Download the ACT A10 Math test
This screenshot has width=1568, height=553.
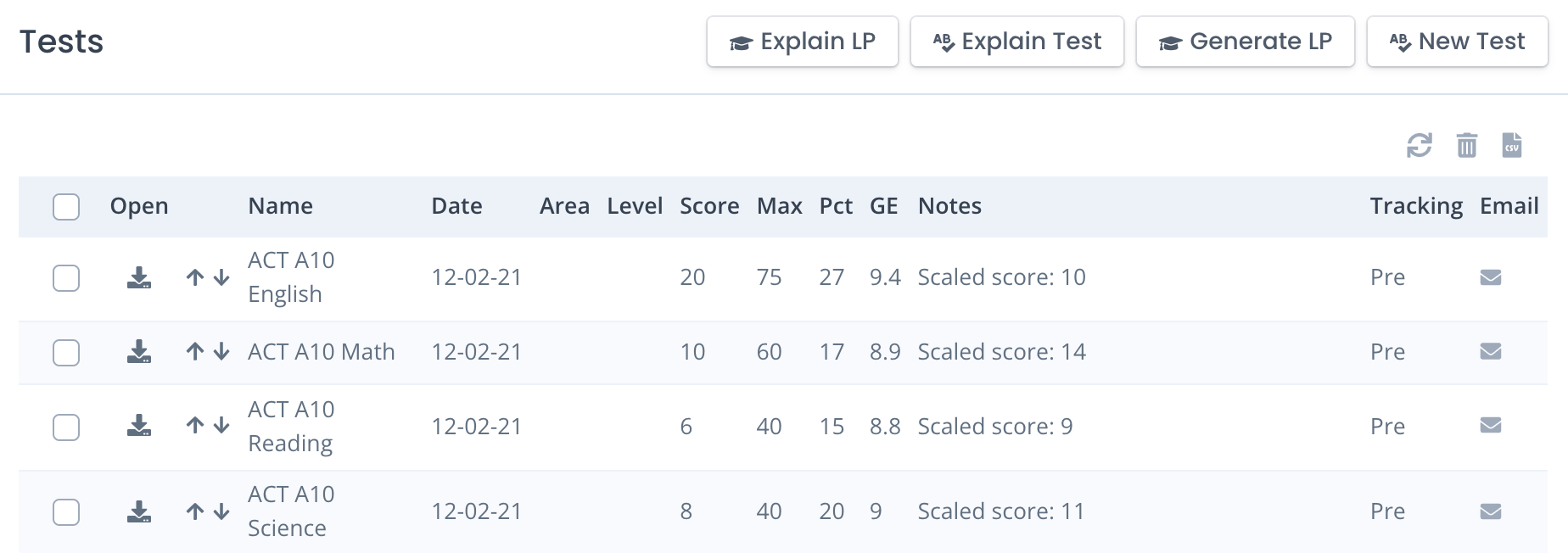tap(139, 351)
